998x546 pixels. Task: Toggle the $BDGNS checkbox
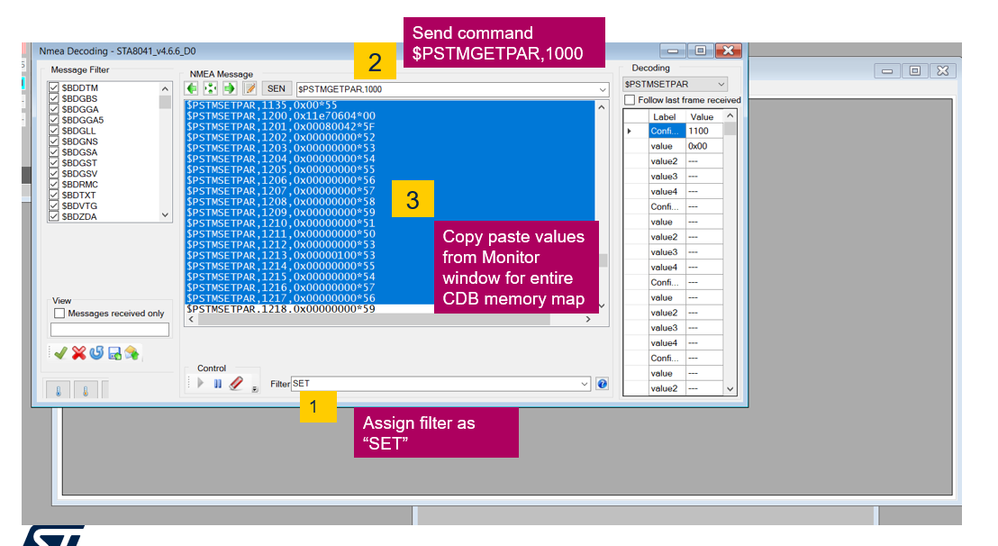click(54, 141)
